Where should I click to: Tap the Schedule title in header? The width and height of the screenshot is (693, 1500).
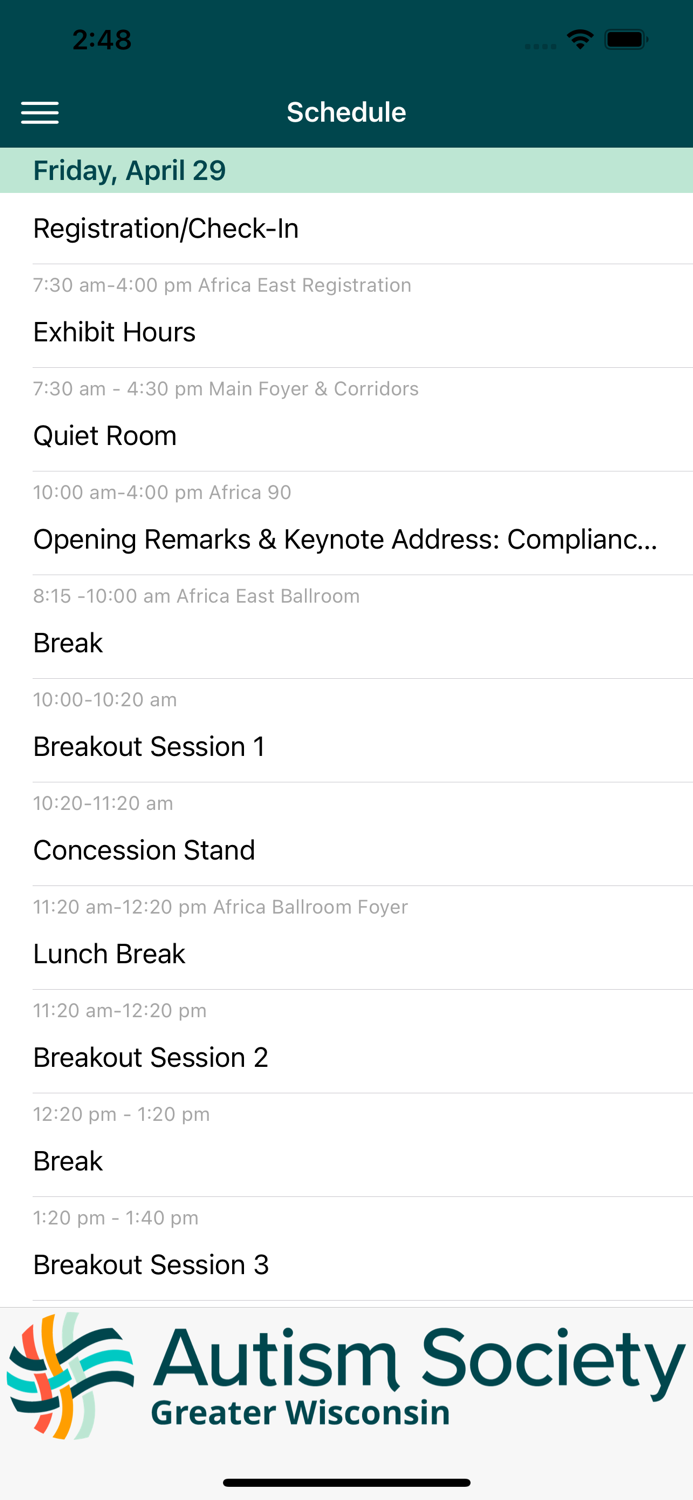[346, 112]
